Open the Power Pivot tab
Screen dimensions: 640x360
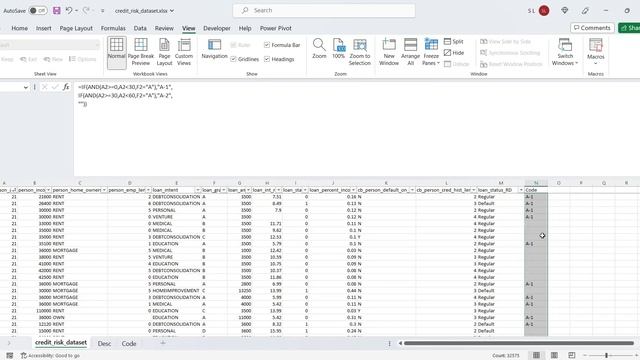[276, 28]
